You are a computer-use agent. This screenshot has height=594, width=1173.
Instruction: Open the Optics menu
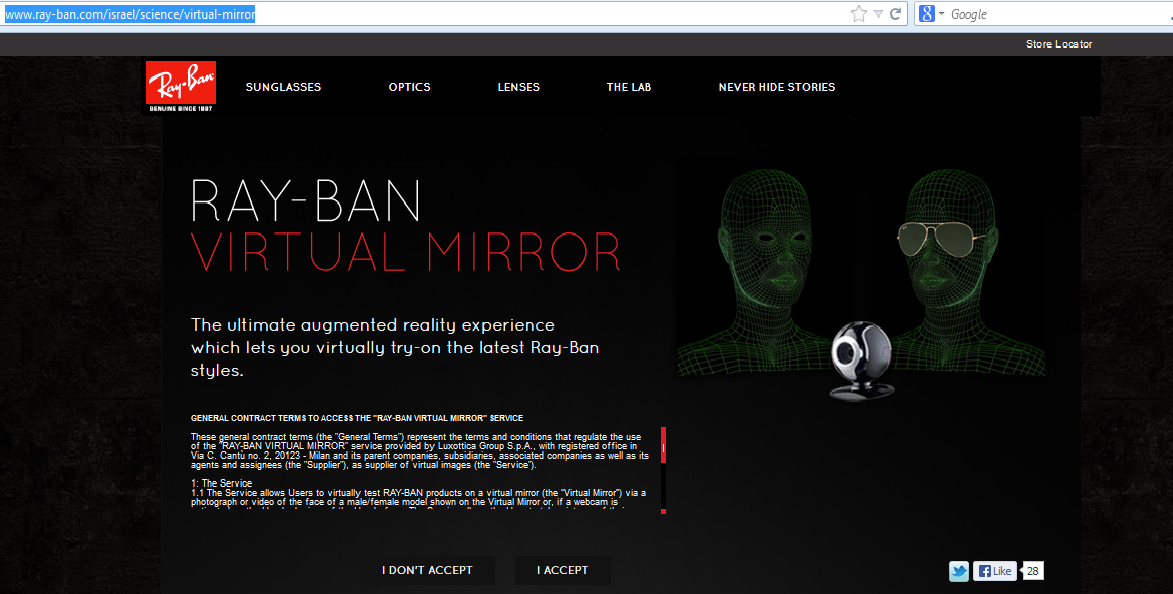pos(409,87)
